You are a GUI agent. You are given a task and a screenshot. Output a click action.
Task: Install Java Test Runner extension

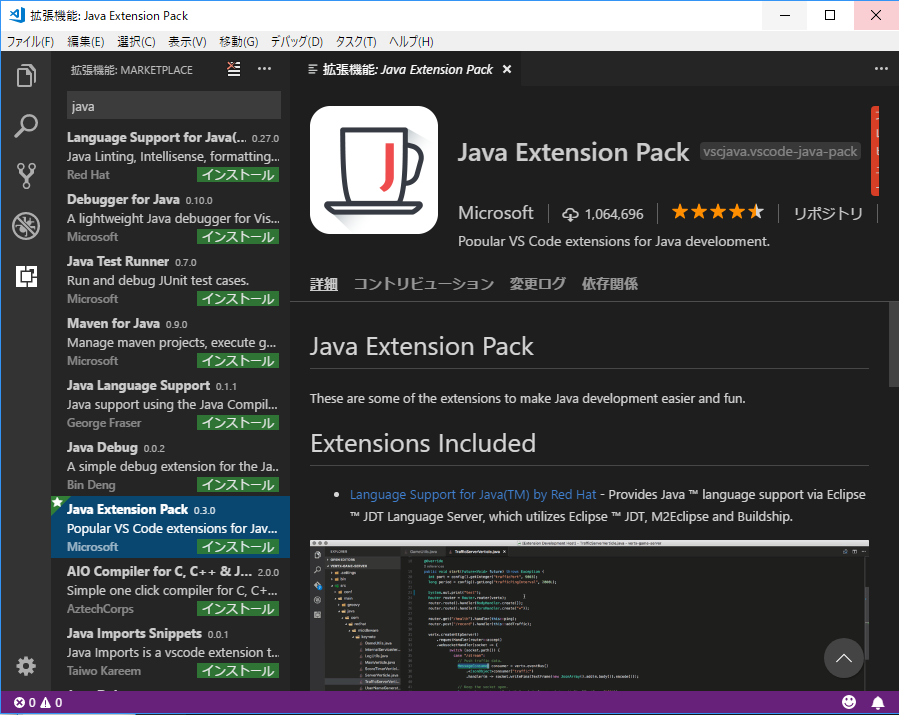(238, 299)
